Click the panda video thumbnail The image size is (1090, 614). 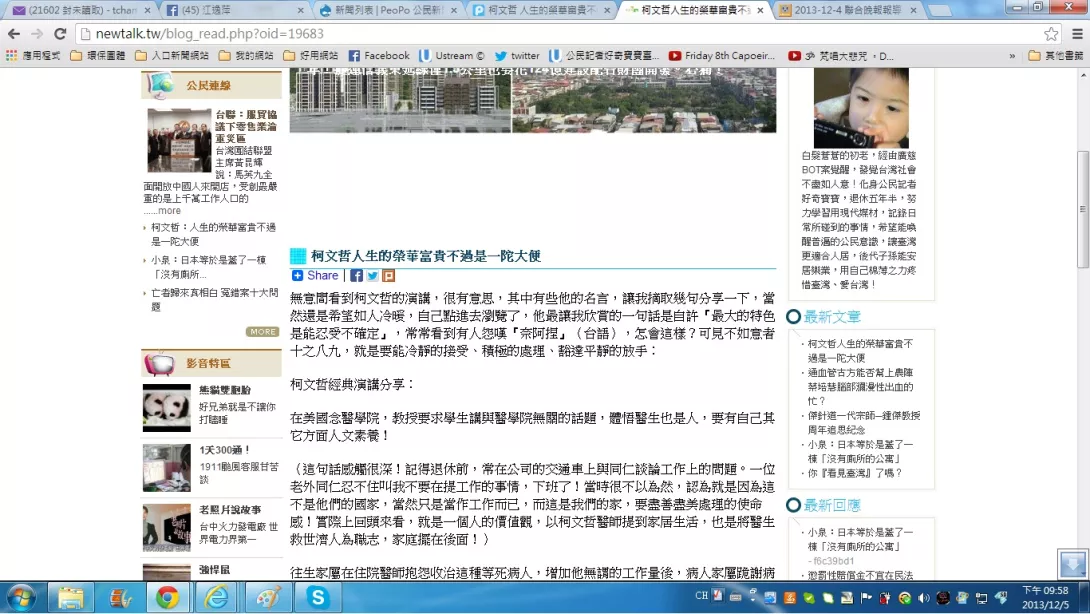click(x=166, y=407)
